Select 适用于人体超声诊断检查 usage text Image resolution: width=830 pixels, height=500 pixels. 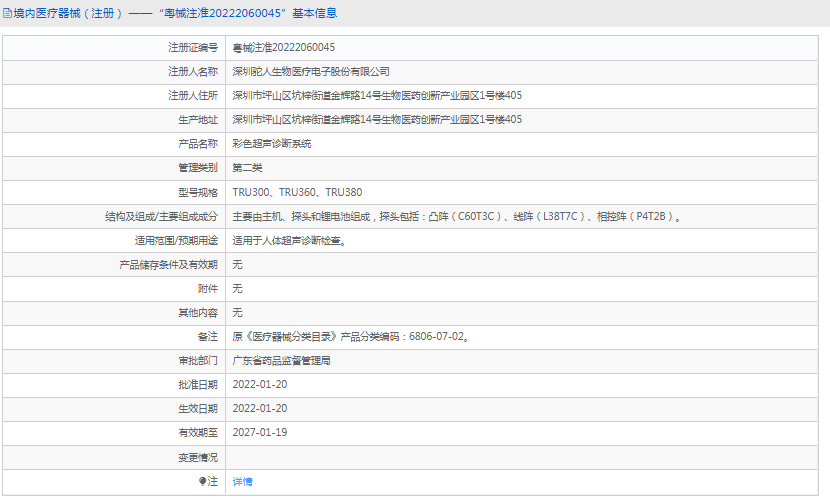coord(290,241)
